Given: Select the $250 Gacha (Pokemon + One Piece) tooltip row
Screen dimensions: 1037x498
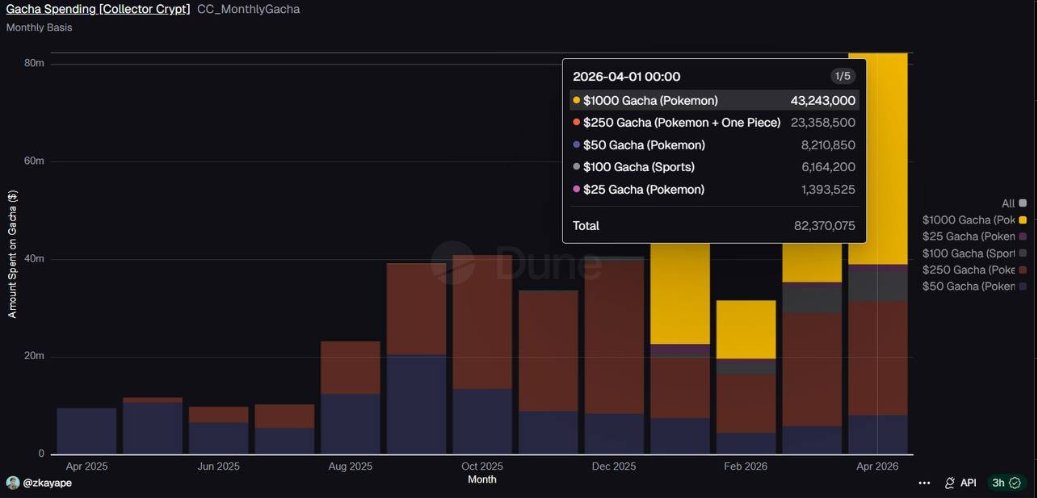Looking at the screenshot, I should (x=714, y=123).
